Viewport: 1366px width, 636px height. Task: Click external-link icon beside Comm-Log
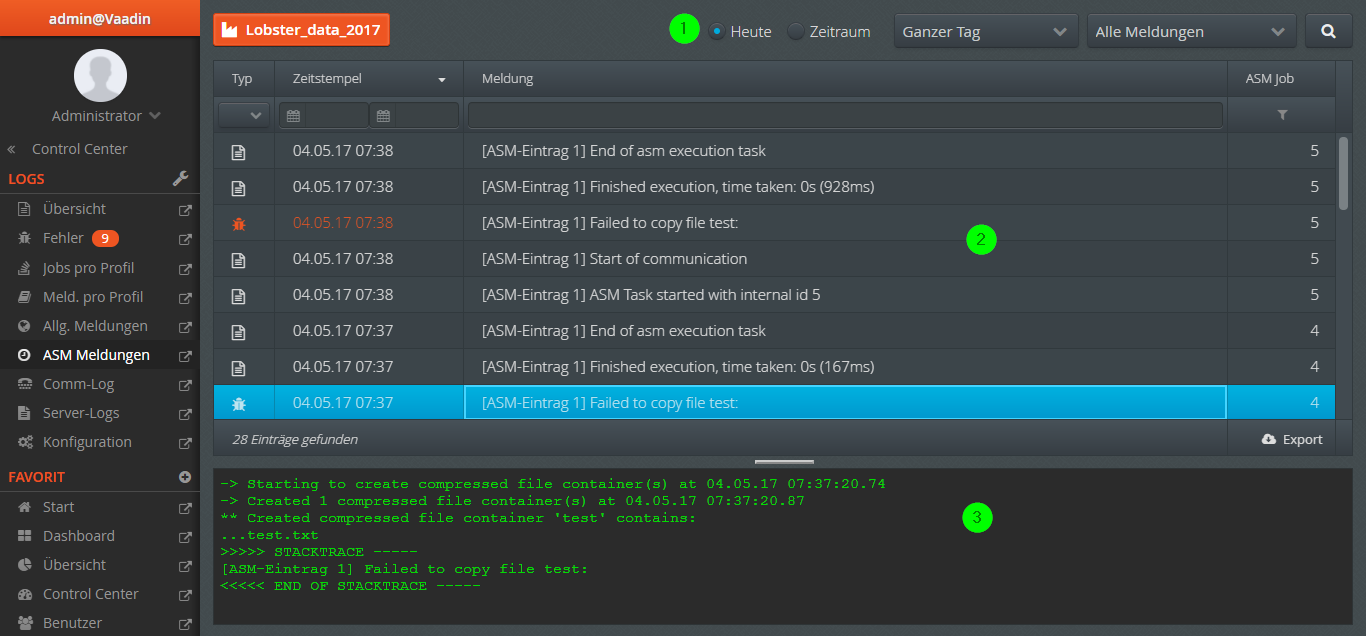185,385
